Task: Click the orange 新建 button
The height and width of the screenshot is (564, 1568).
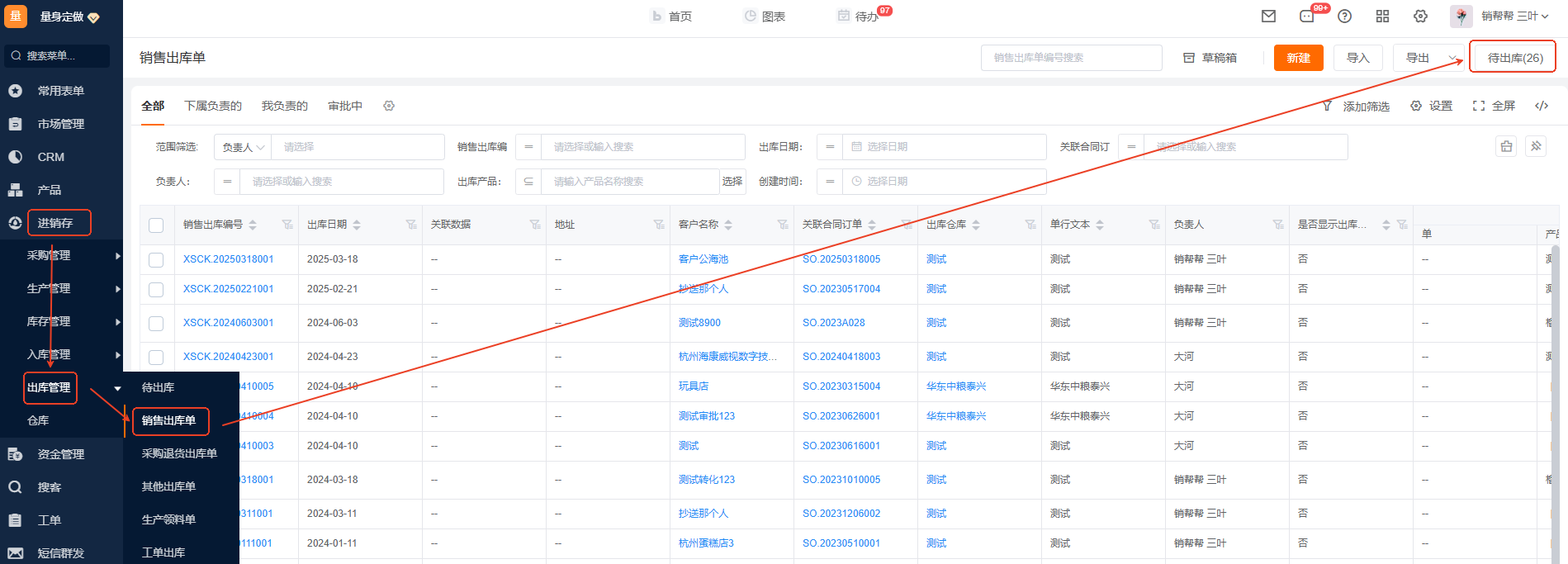Action: [x=1299, y=58]
